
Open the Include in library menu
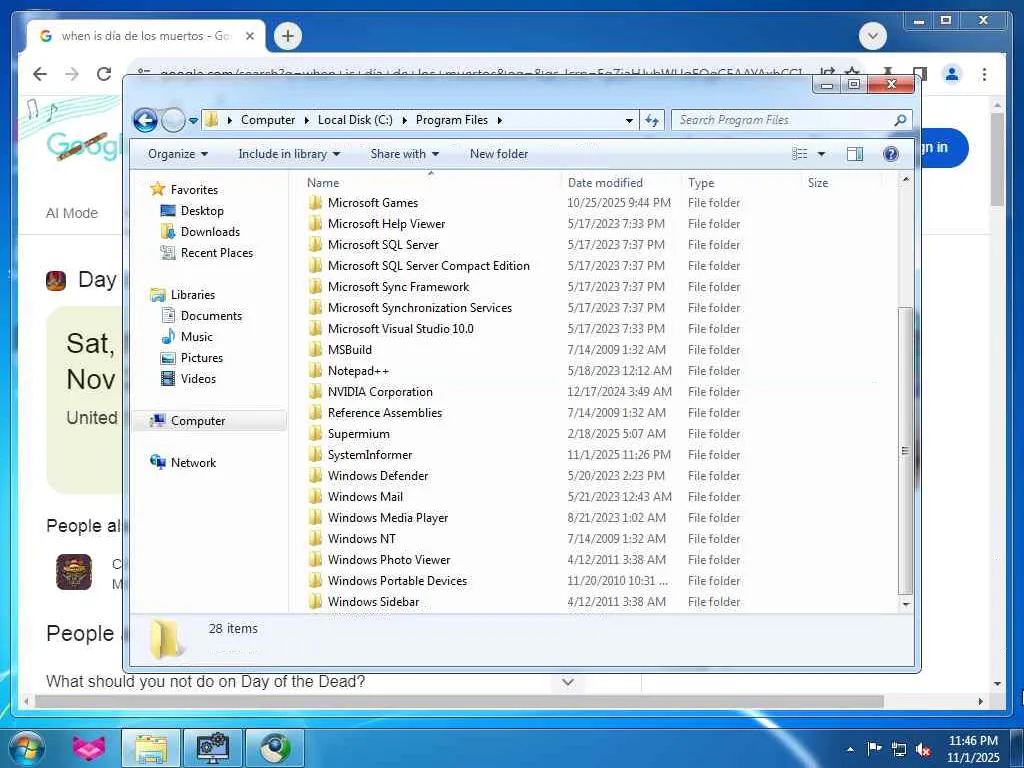[289, 154]
